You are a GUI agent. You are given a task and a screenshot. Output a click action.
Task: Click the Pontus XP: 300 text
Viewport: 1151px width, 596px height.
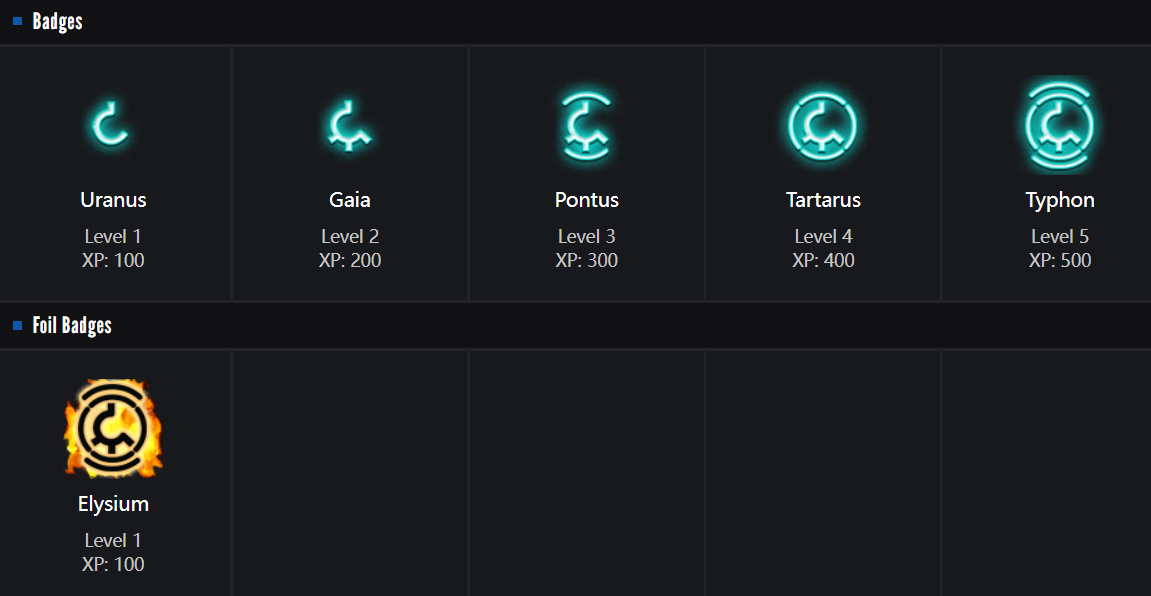(587, 261)
